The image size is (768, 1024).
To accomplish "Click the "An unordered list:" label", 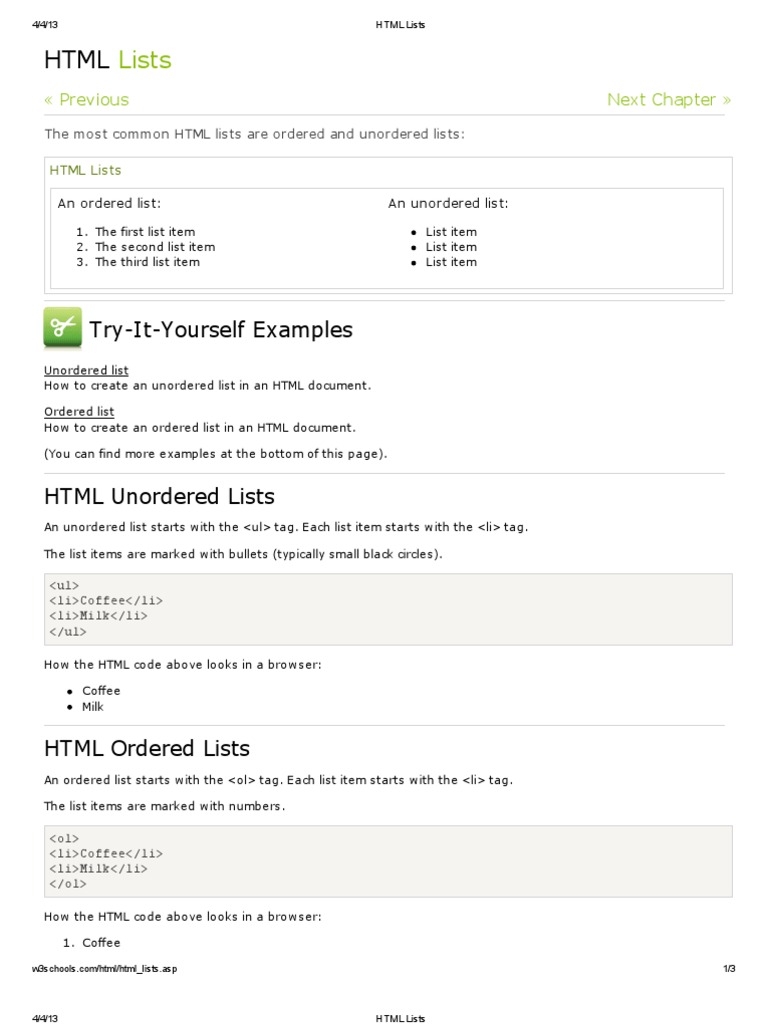I will (448, 203).
